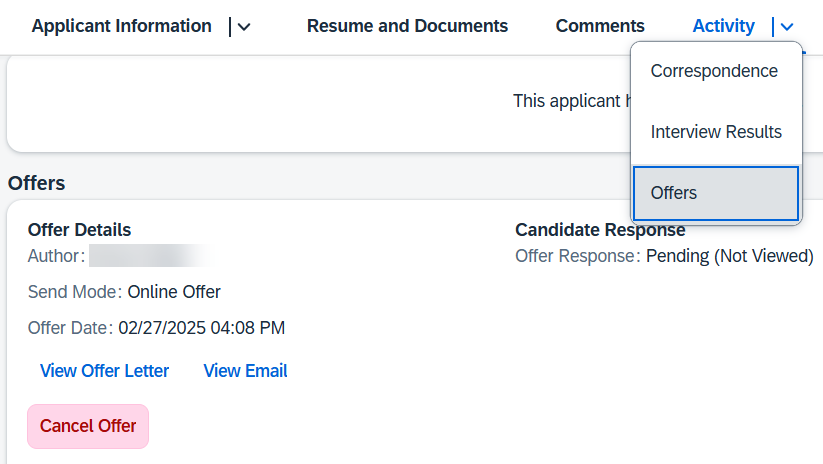The width and height of the screenshot is (823, 464).
Task: Click the Candidate Response heading
Action: (600, 229)
